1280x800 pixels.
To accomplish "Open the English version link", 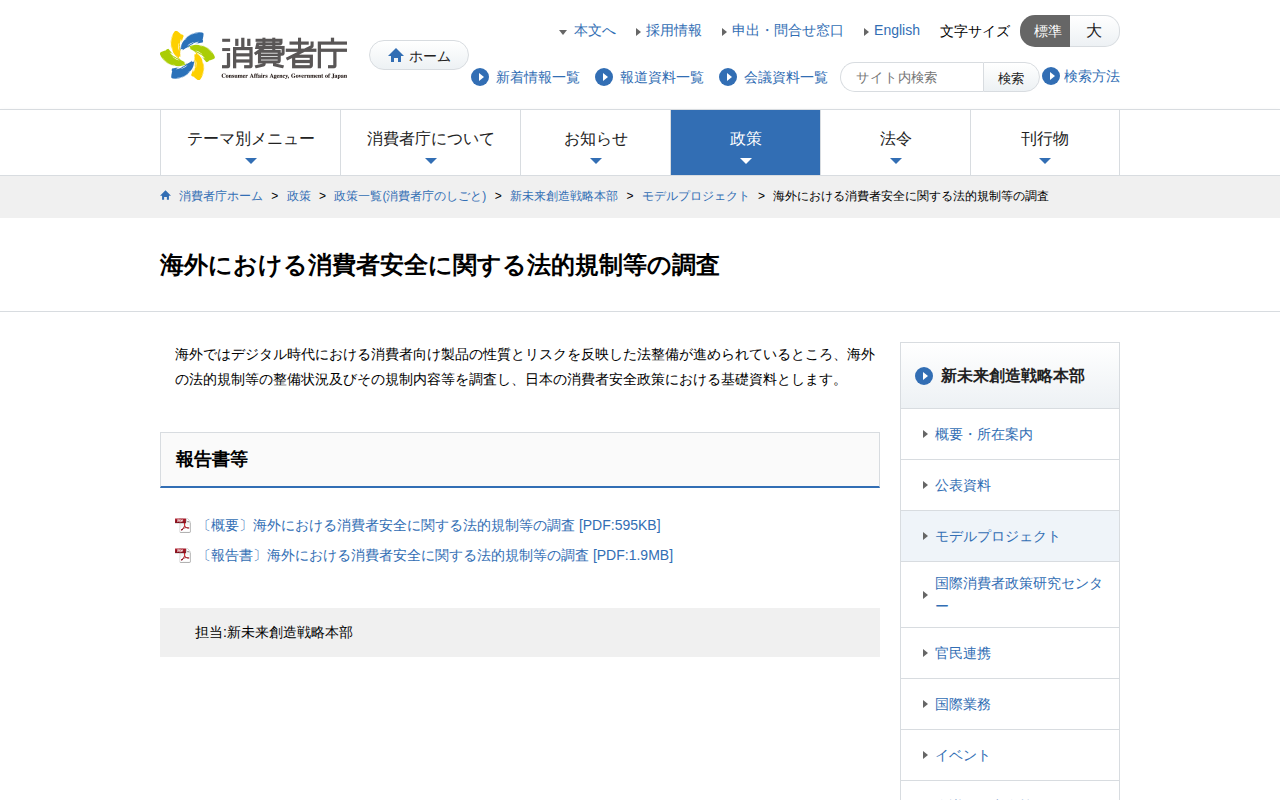I will pos(896,31).
